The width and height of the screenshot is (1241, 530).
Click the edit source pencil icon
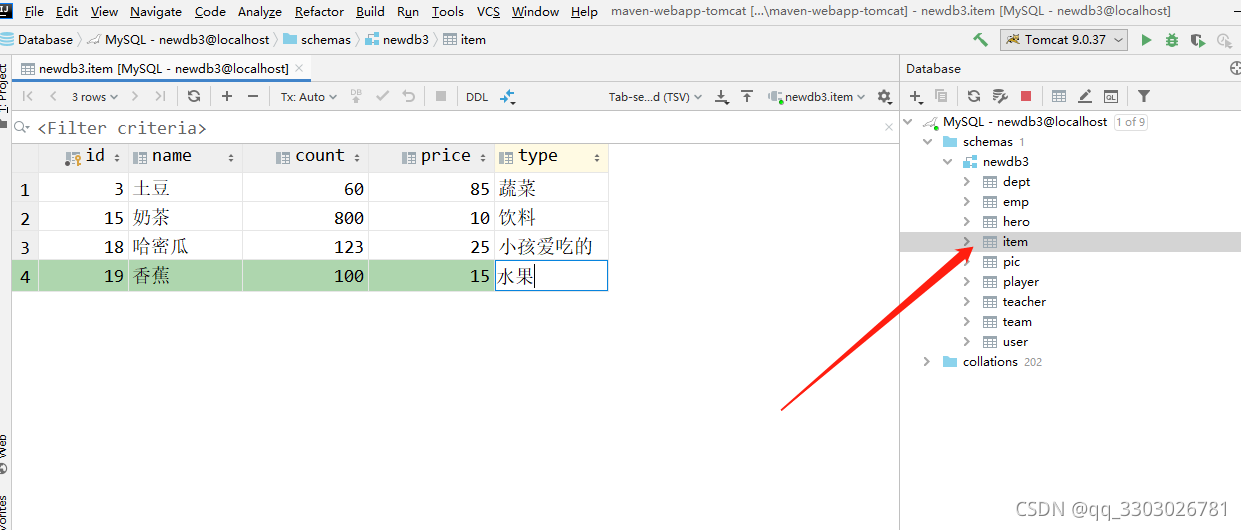[1085, 96]
